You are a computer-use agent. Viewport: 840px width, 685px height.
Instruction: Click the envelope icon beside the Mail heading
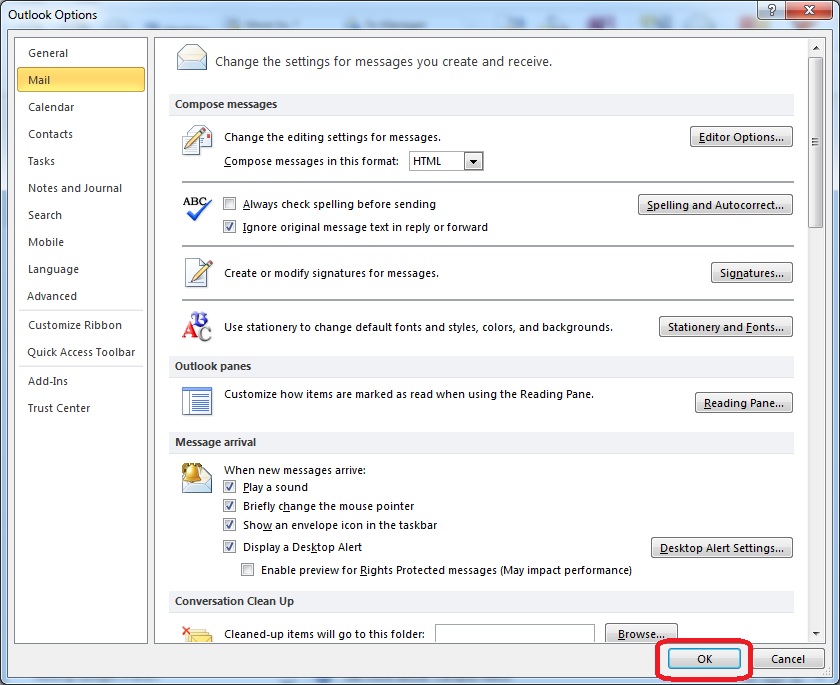pos(192,58)
